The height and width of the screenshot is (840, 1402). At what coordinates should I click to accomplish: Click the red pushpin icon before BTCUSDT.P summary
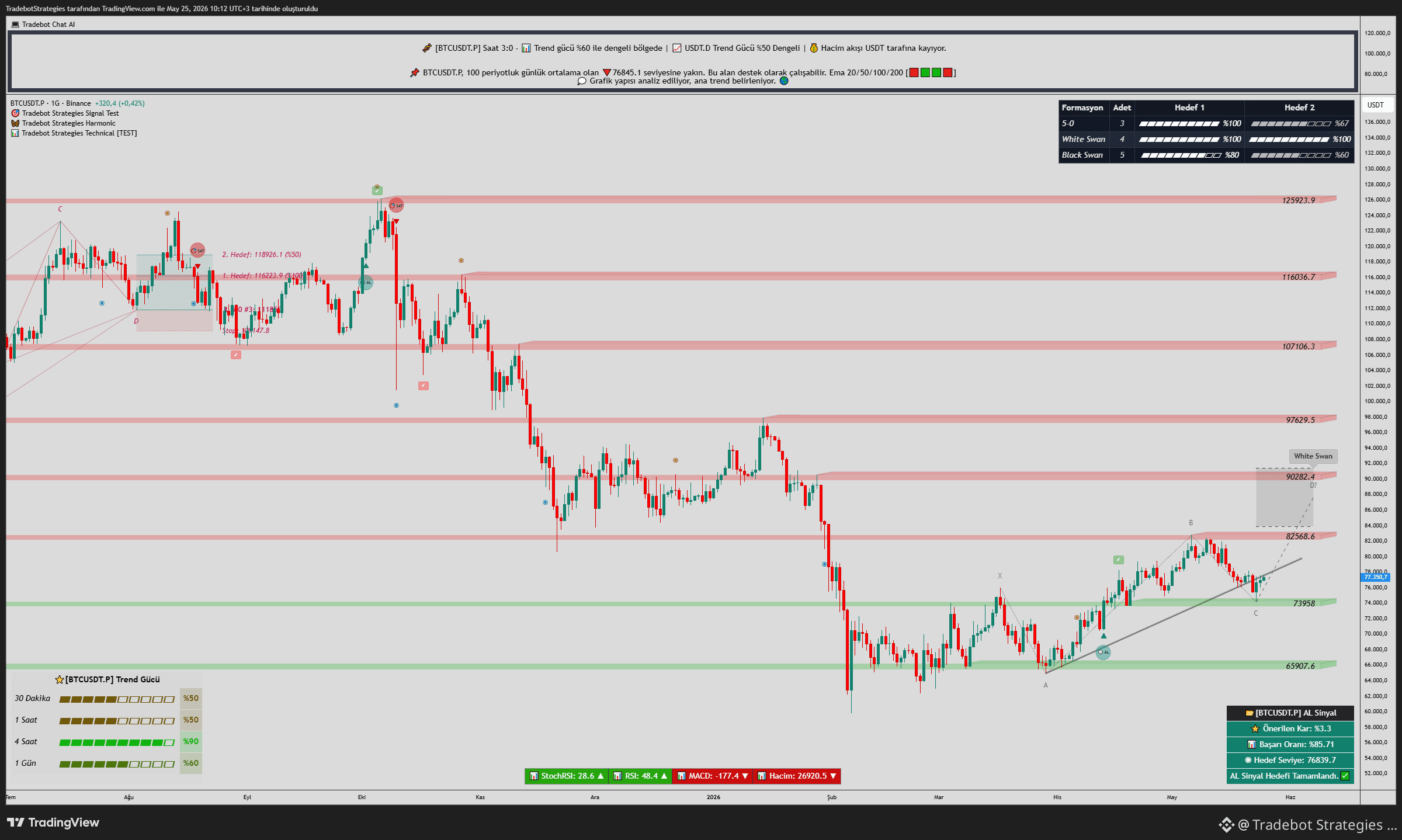pos(415,72)
